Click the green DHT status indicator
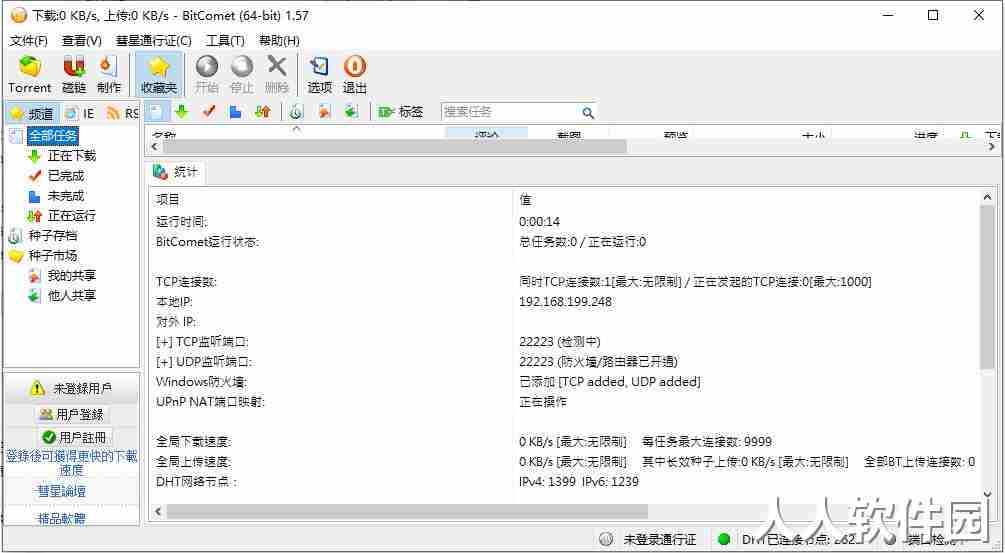The image size is (1005, 553). tap(724, 540)
